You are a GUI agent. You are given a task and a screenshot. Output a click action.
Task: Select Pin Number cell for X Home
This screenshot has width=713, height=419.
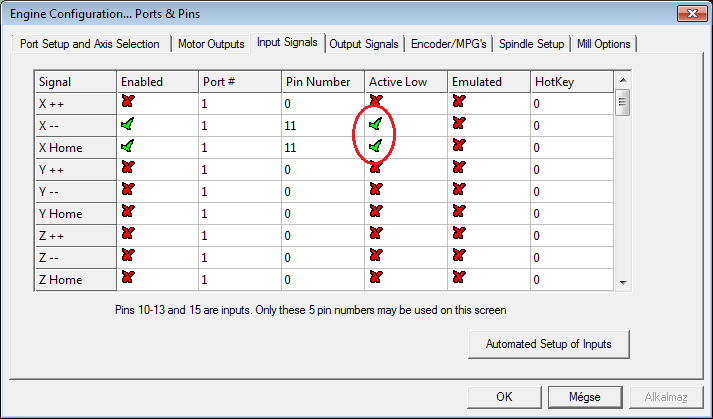click(320, 147)
